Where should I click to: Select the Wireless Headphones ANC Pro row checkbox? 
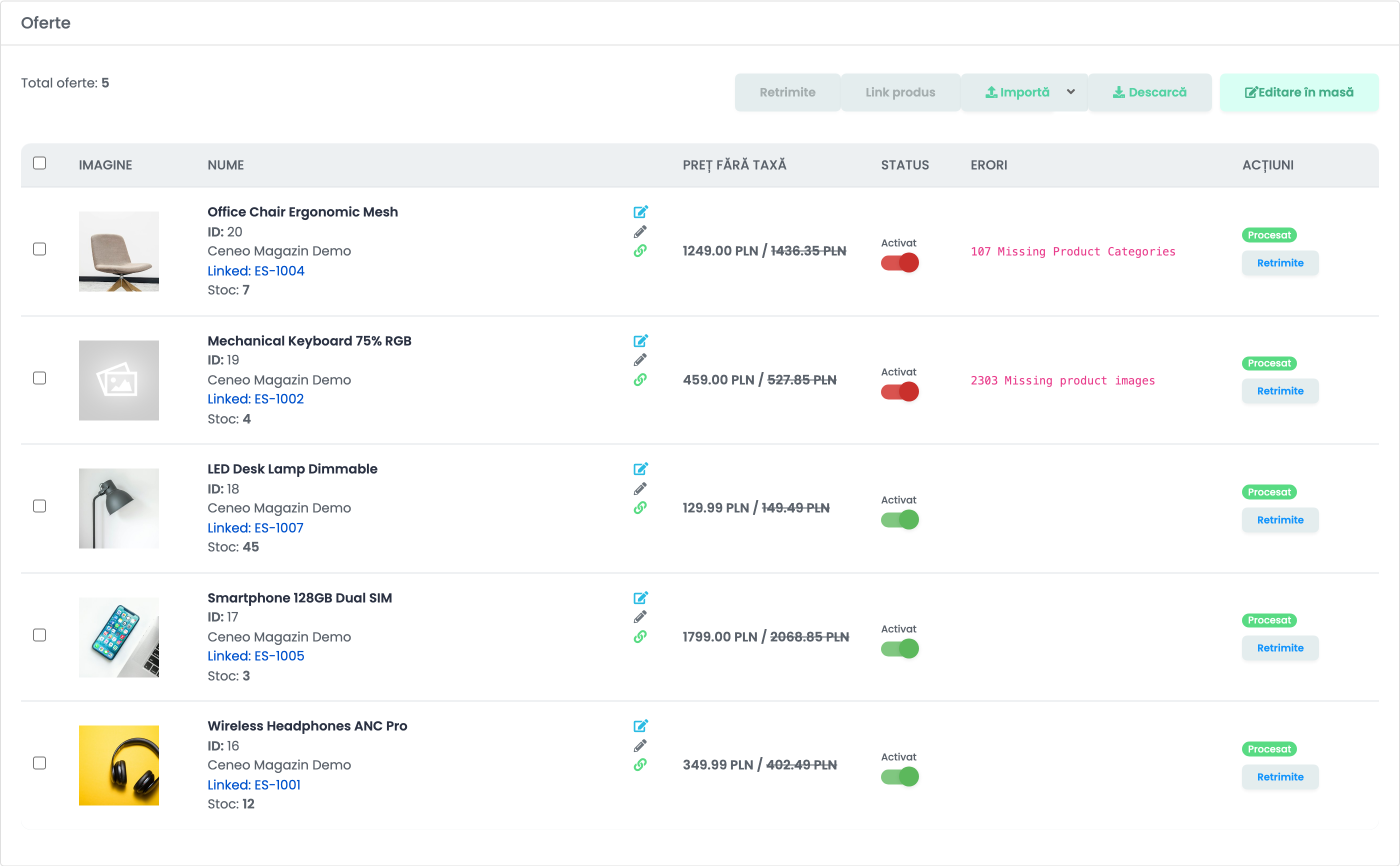point(39,763)
